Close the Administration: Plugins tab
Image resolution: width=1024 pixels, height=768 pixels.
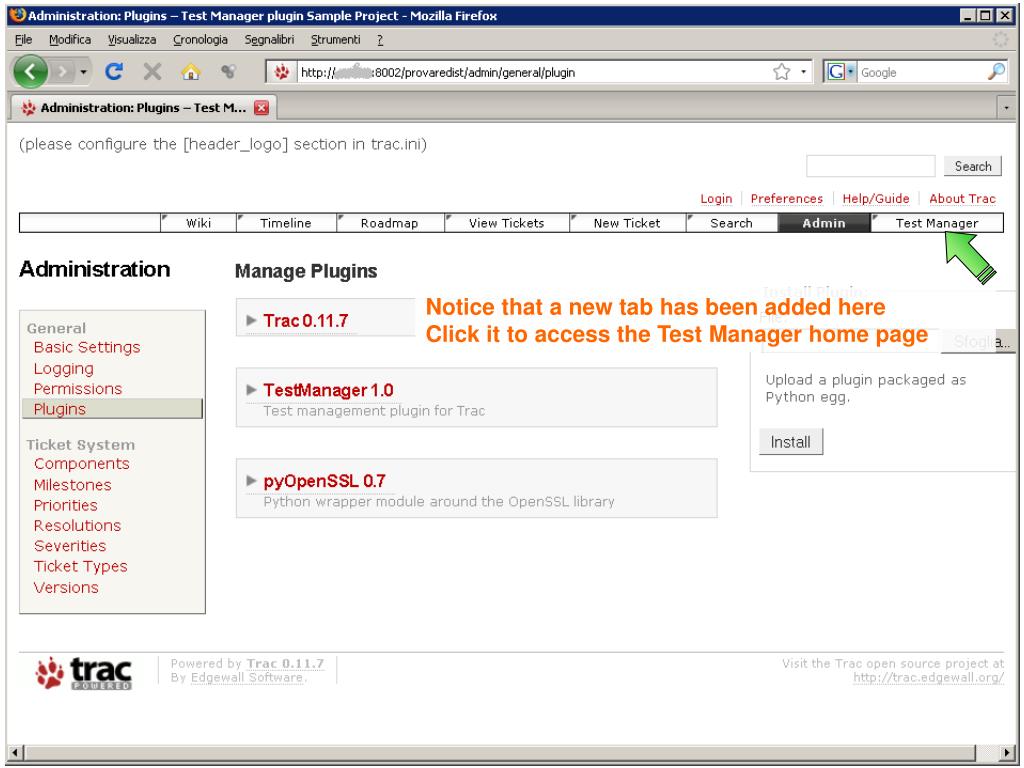(261, 108)
